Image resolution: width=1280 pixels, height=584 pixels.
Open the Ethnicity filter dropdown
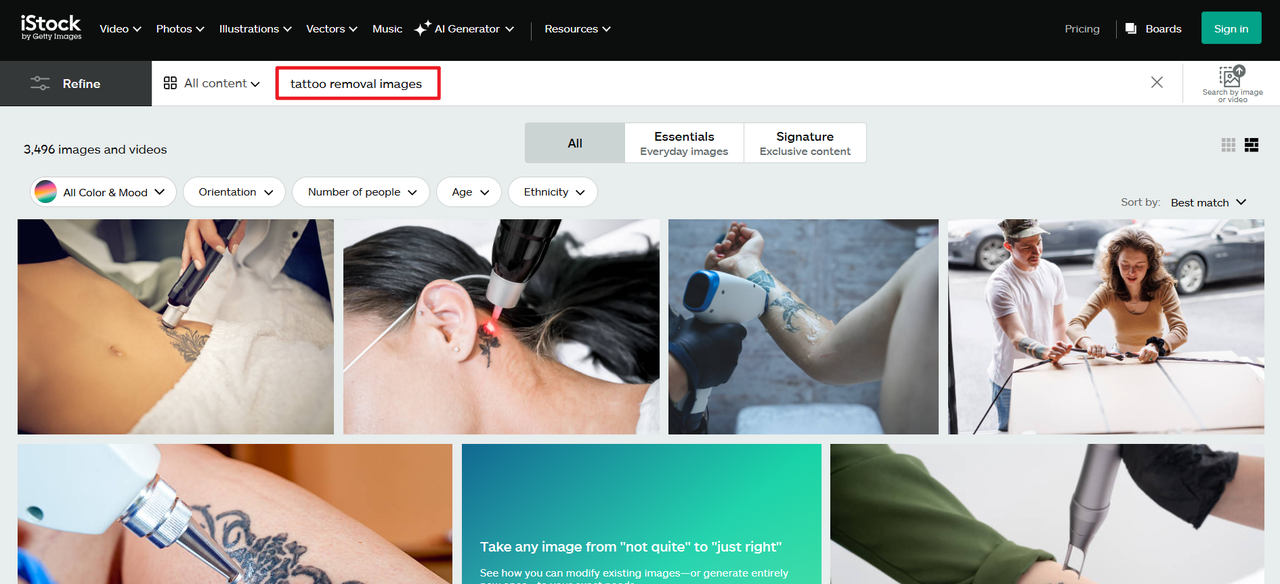pos(553,192)
